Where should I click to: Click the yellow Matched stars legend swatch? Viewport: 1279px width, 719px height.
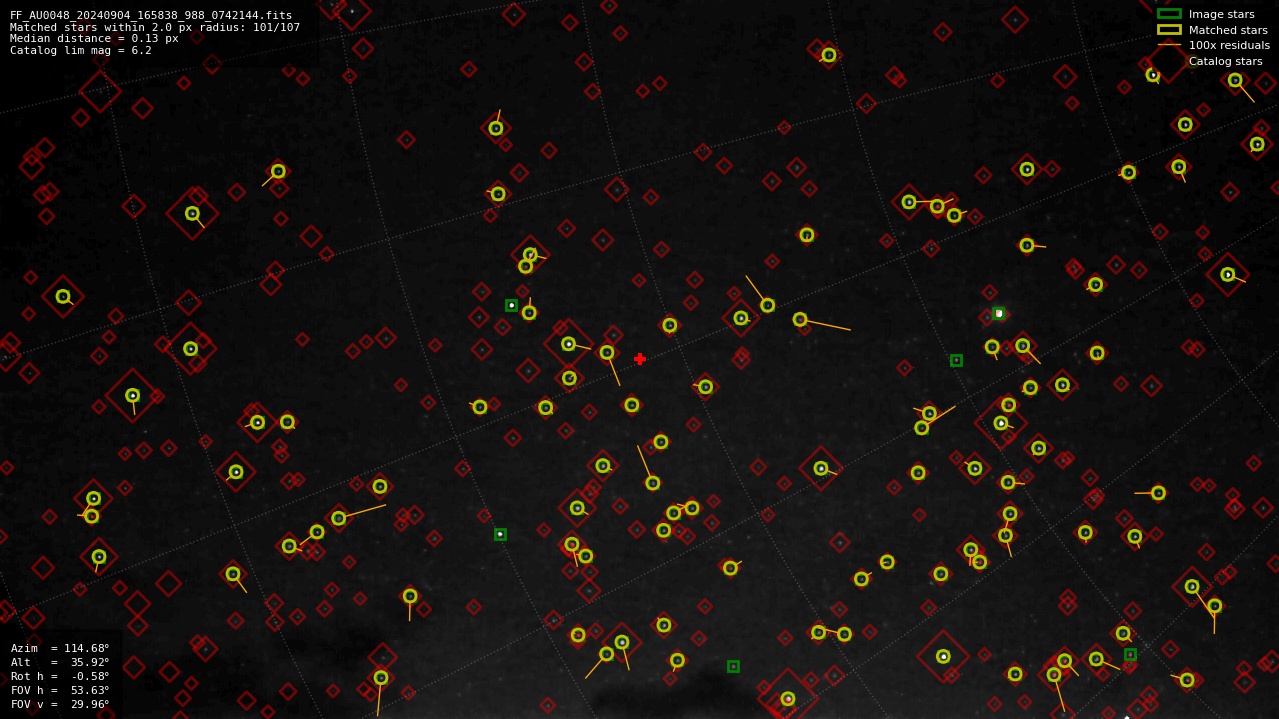[1169, 30]
